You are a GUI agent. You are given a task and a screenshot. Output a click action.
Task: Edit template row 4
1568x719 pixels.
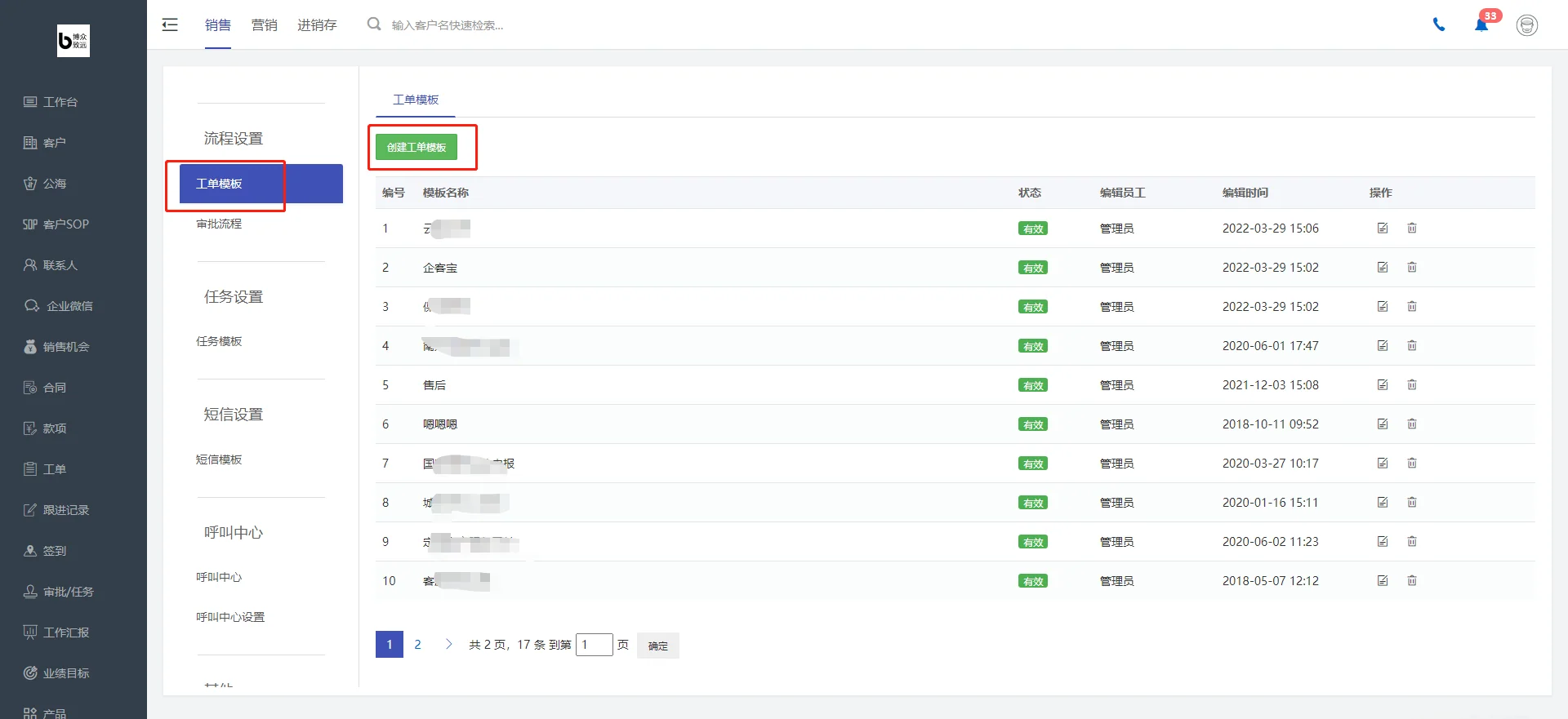point(1383,346)
